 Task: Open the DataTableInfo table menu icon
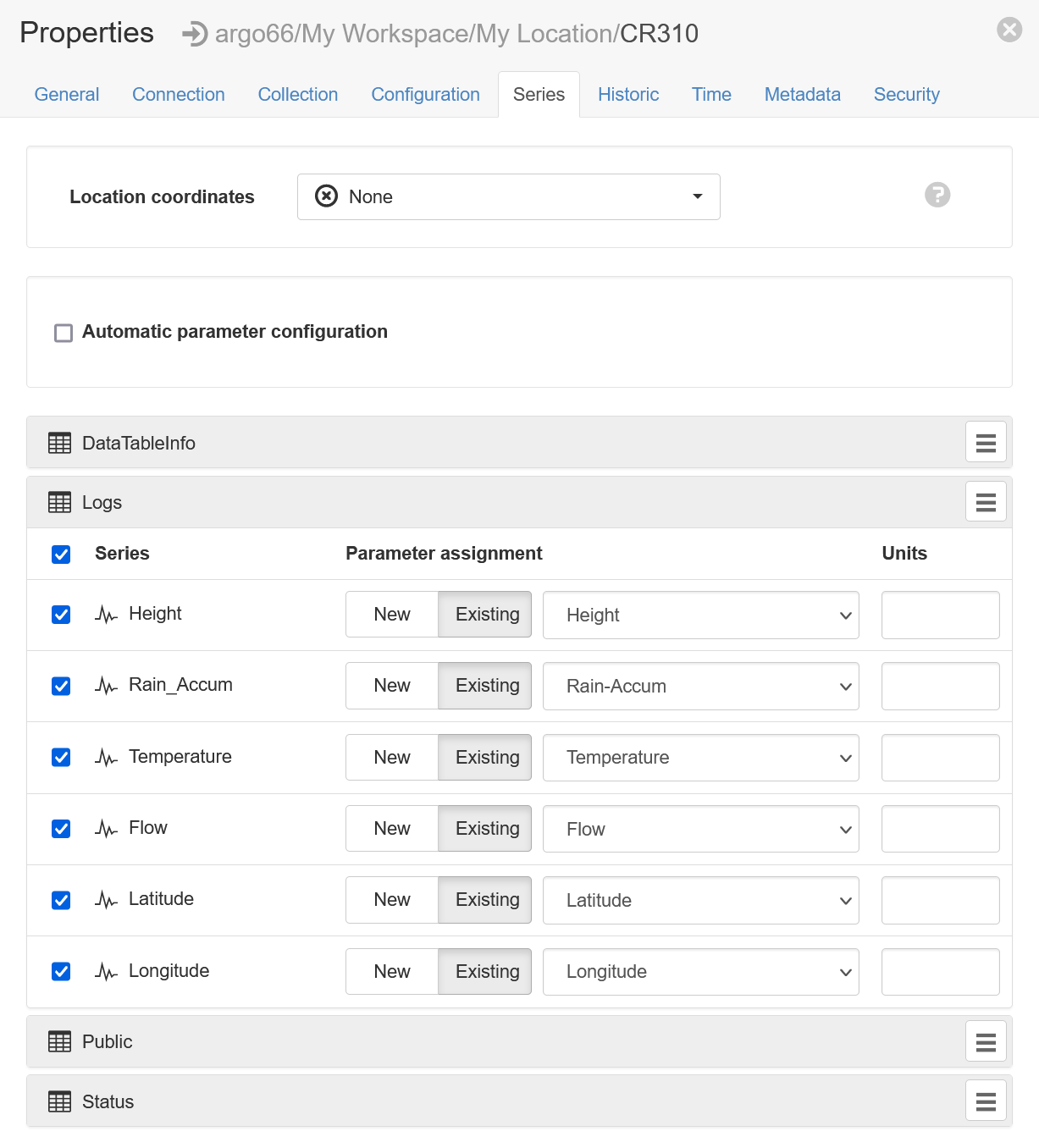tap(986, 442)
